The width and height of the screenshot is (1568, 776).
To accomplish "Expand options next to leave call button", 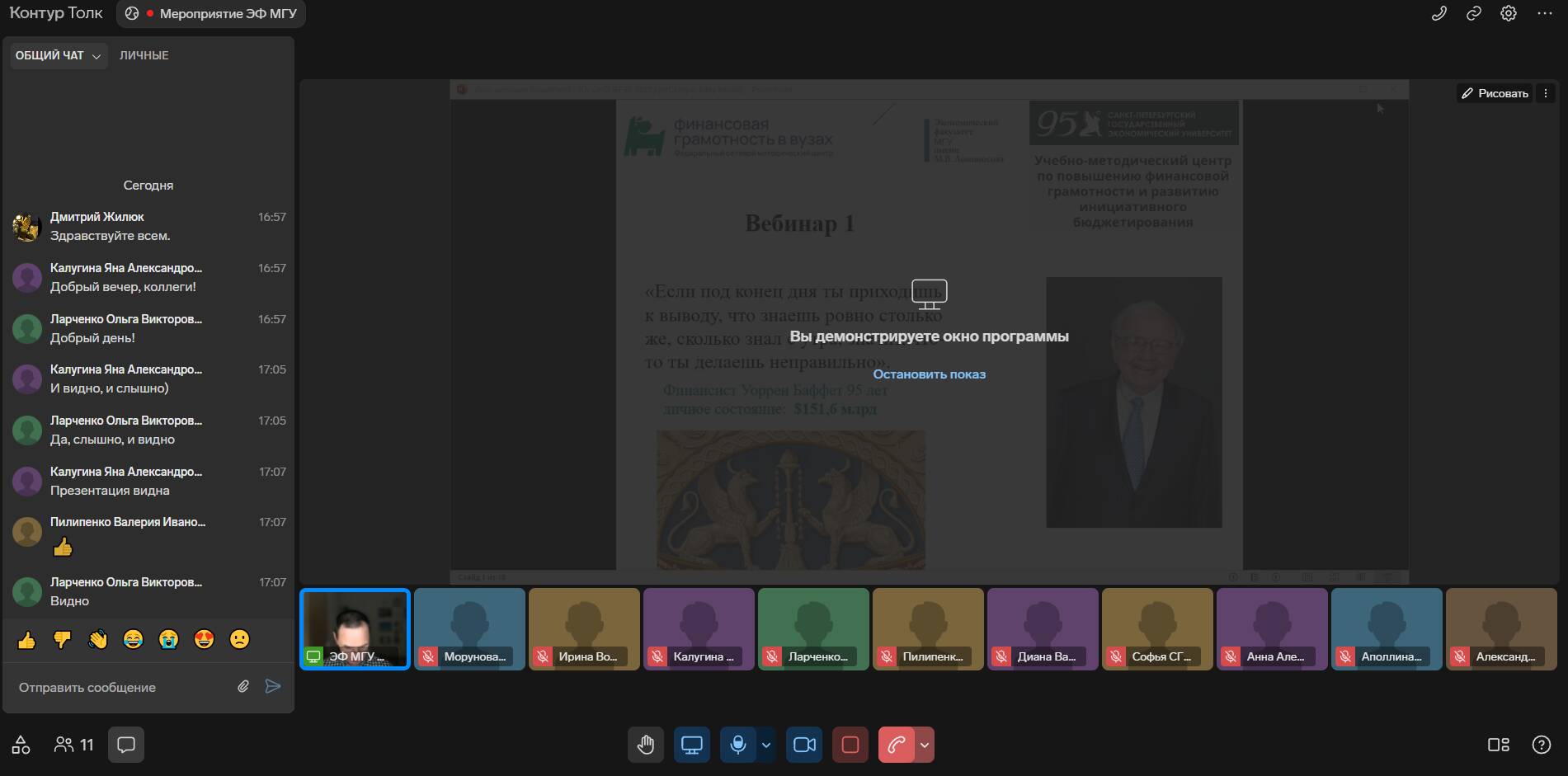I will pos(925,745).
